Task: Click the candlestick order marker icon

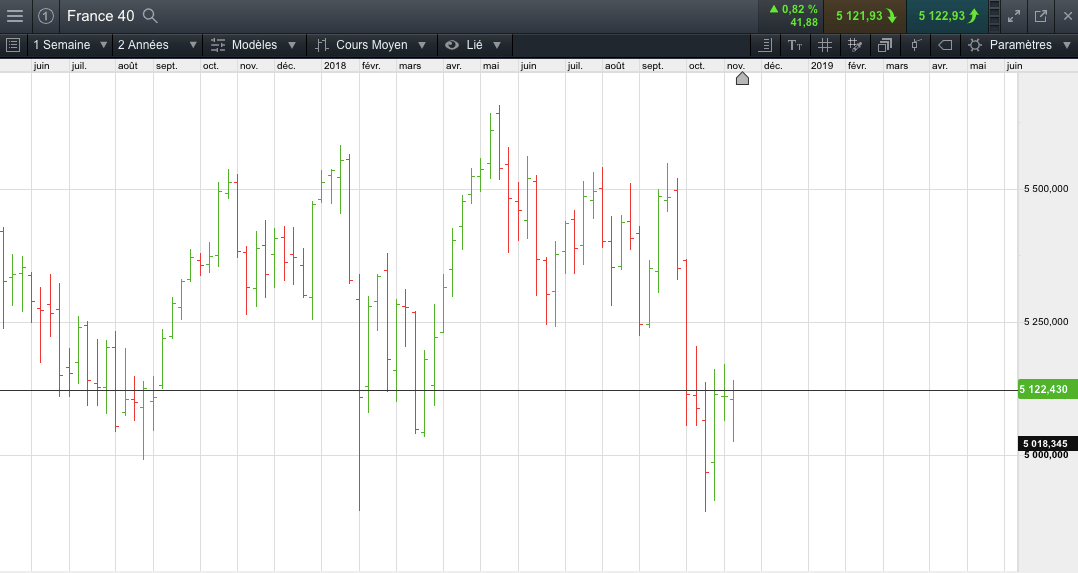Action: (915, 45)
